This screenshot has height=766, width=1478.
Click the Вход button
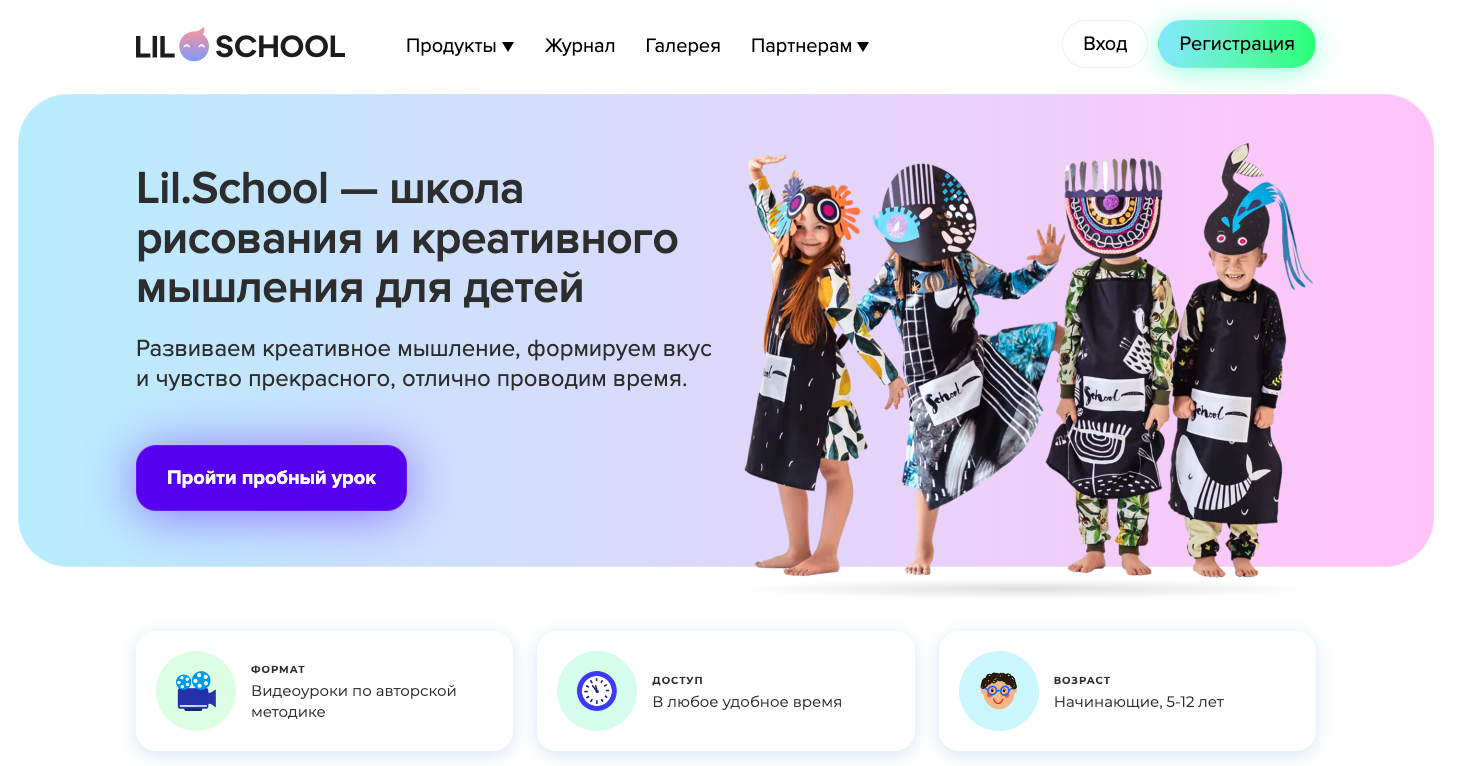click(x=1105, y=44)
